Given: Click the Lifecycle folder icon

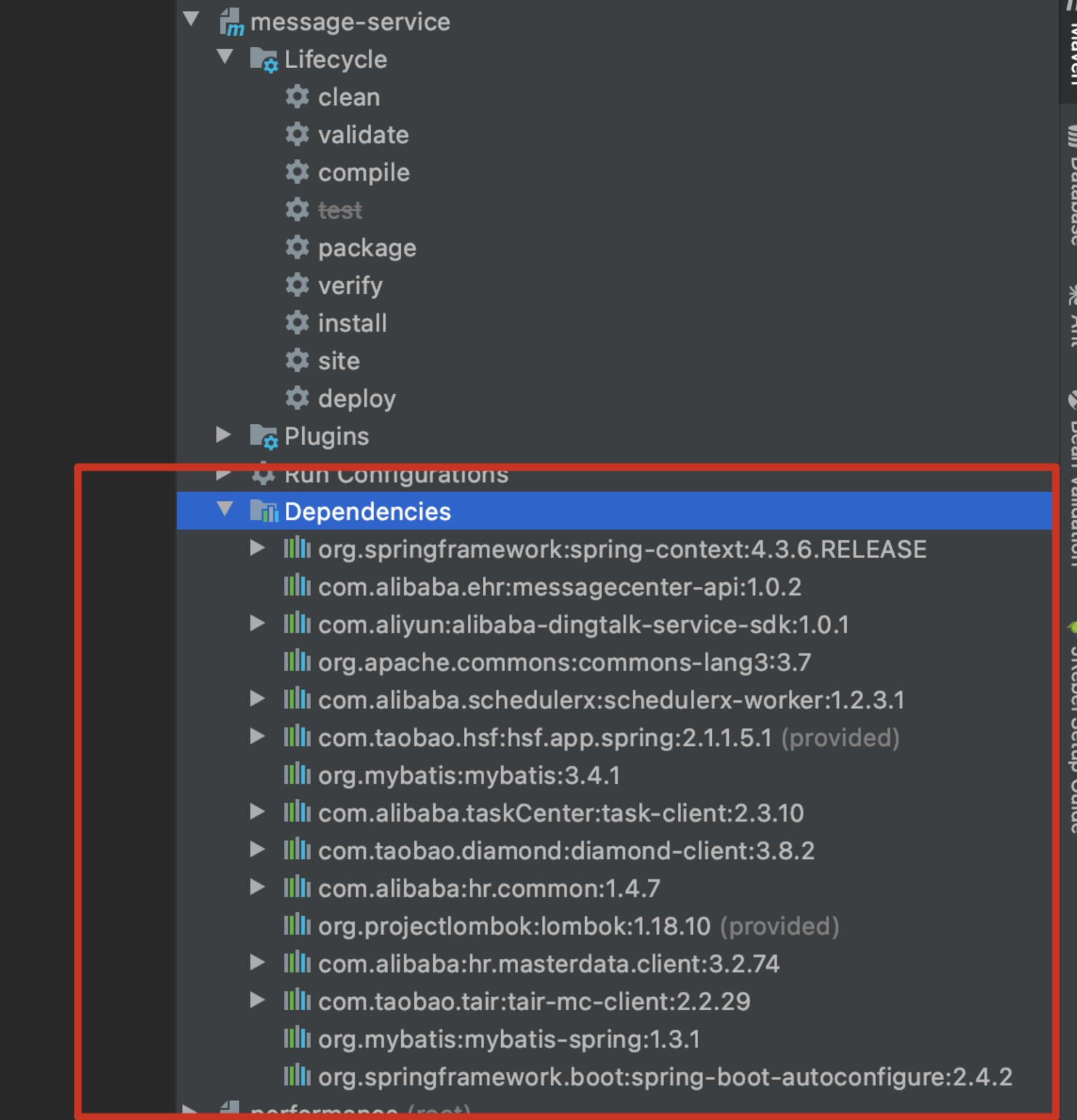Looking at the screenshot, I should click(264, 60).
